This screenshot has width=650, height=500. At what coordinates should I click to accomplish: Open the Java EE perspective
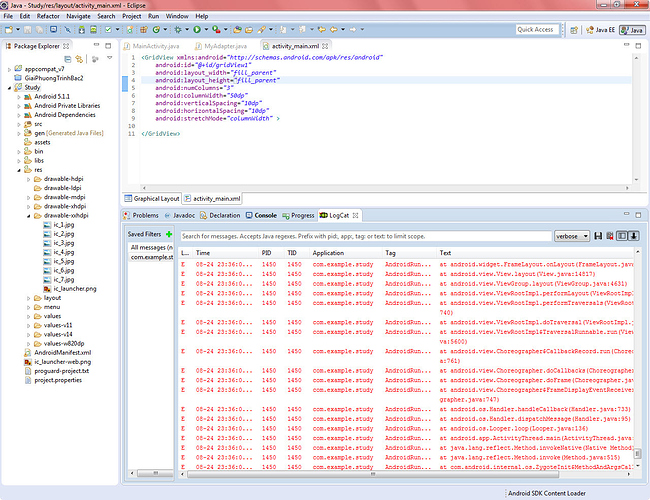[x=598, y=30]
